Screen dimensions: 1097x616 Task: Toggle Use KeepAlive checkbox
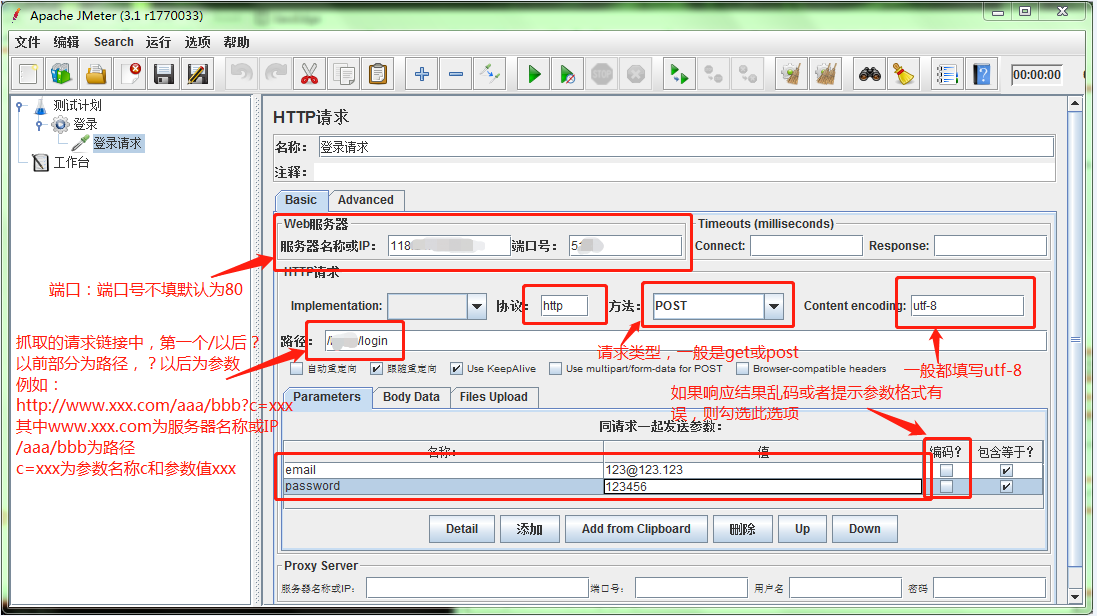click(456, 368)
